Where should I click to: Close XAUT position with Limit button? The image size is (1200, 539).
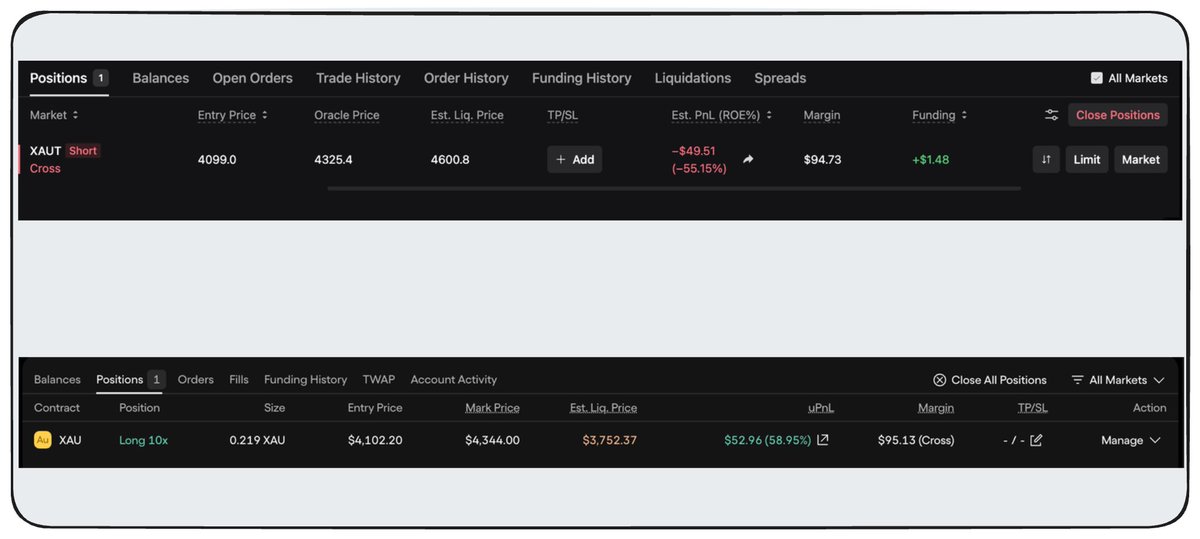tap(1087, 159)
